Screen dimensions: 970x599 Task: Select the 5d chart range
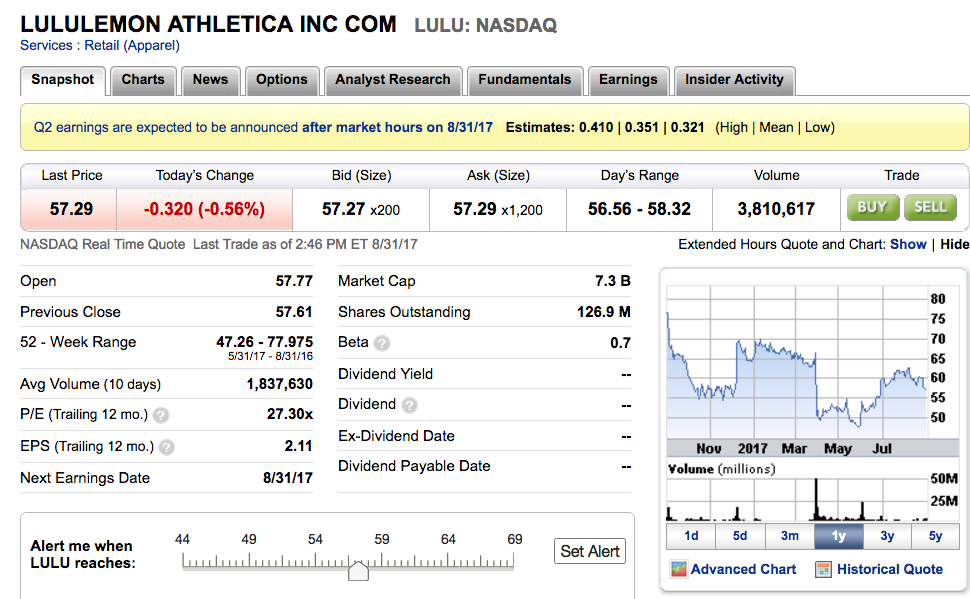click(x=740, y=536)
